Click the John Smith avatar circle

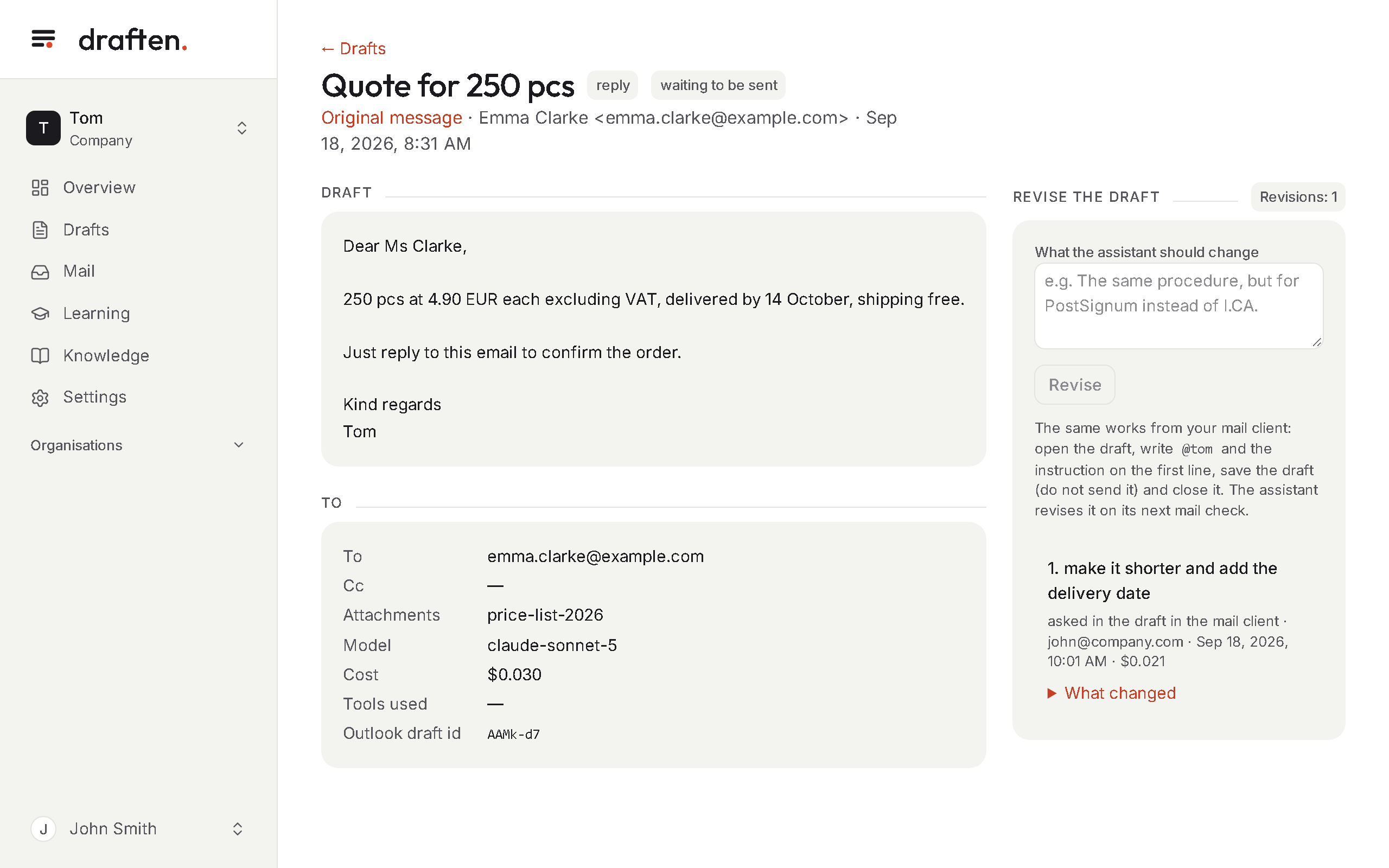(x=43, y=828)
